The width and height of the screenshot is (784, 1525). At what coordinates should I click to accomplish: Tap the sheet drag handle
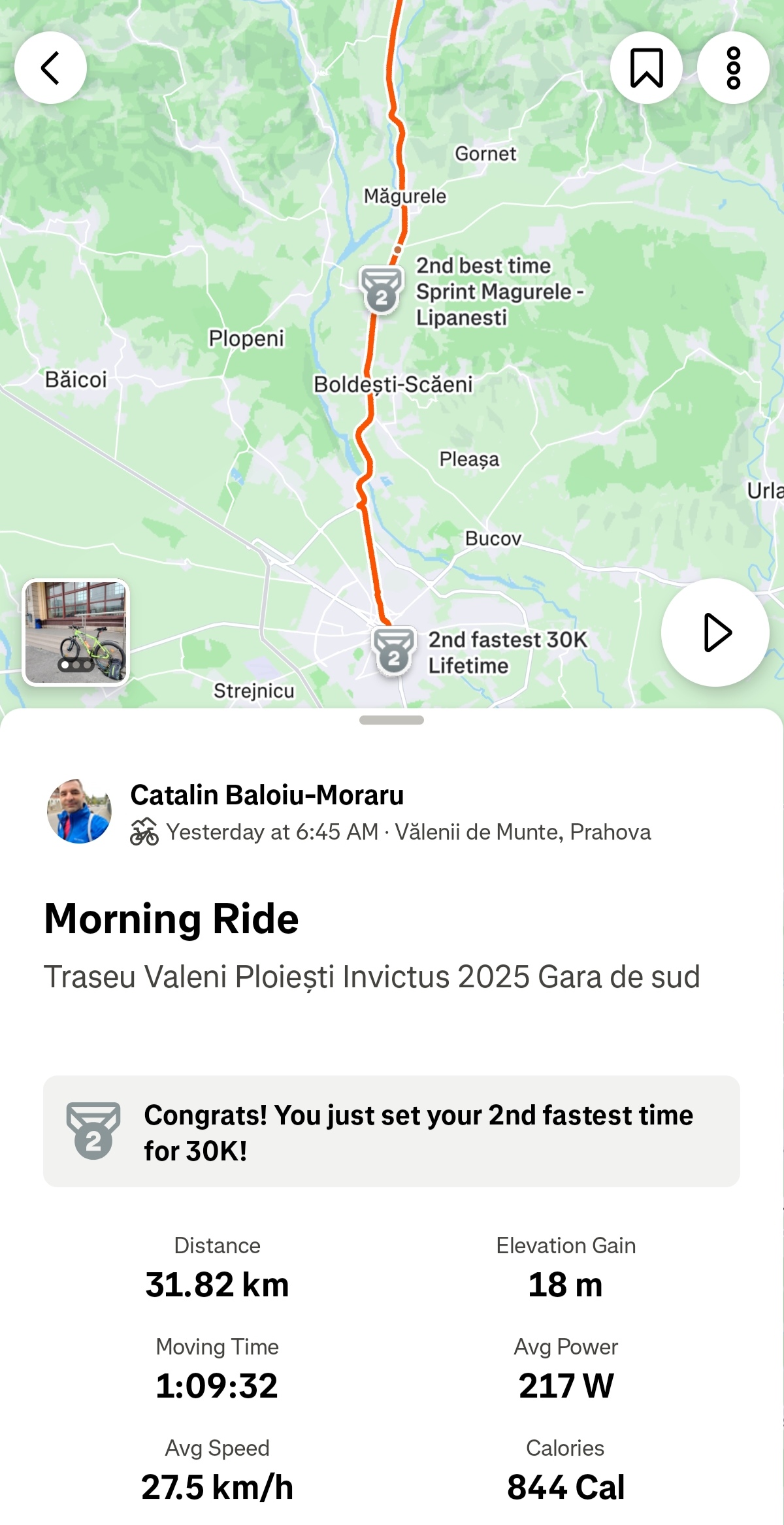[x=391, y=720]
